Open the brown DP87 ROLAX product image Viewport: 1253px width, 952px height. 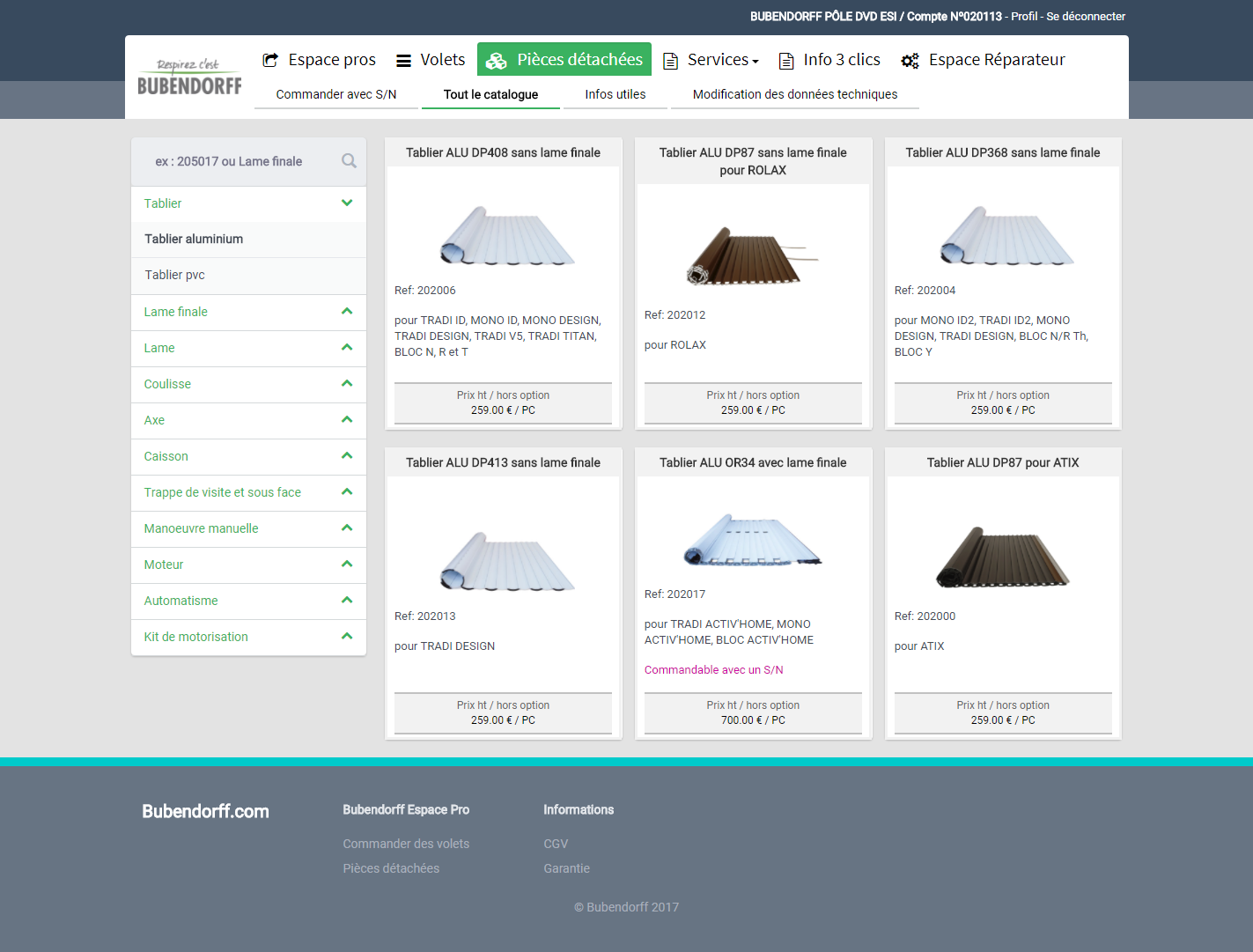(x=751, y=255)
